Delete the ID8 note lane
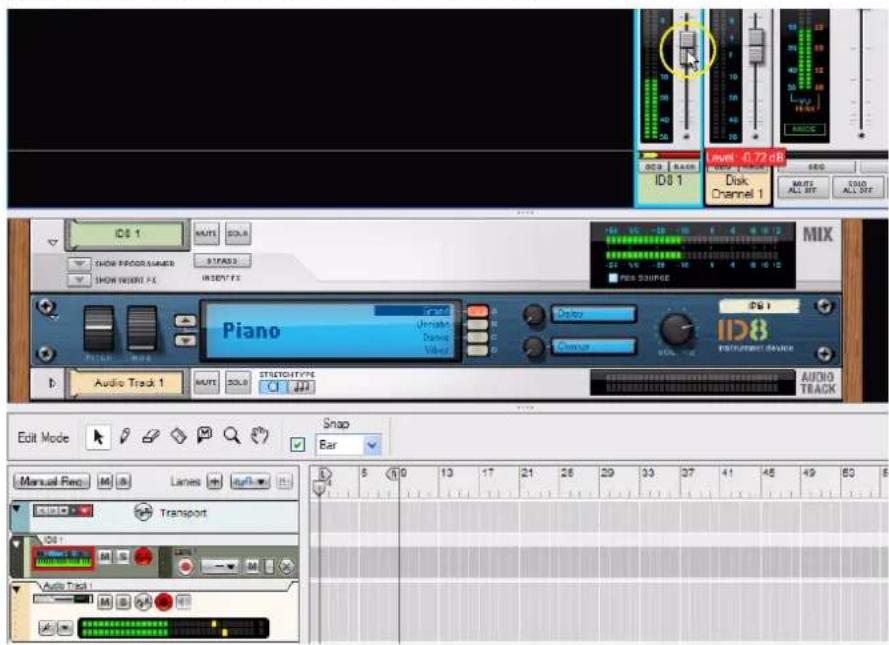The height and width of the screenshot is (645, 889). [x=287, y=566]
